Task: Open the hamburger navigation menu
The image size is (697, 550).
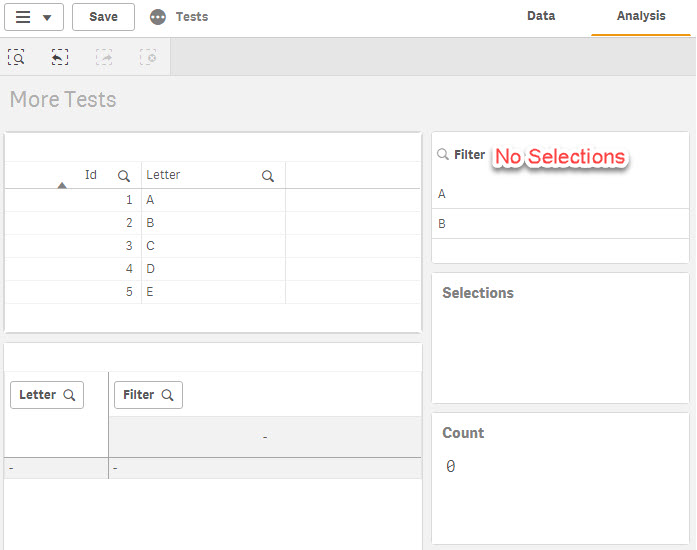Action: point(34,17)
